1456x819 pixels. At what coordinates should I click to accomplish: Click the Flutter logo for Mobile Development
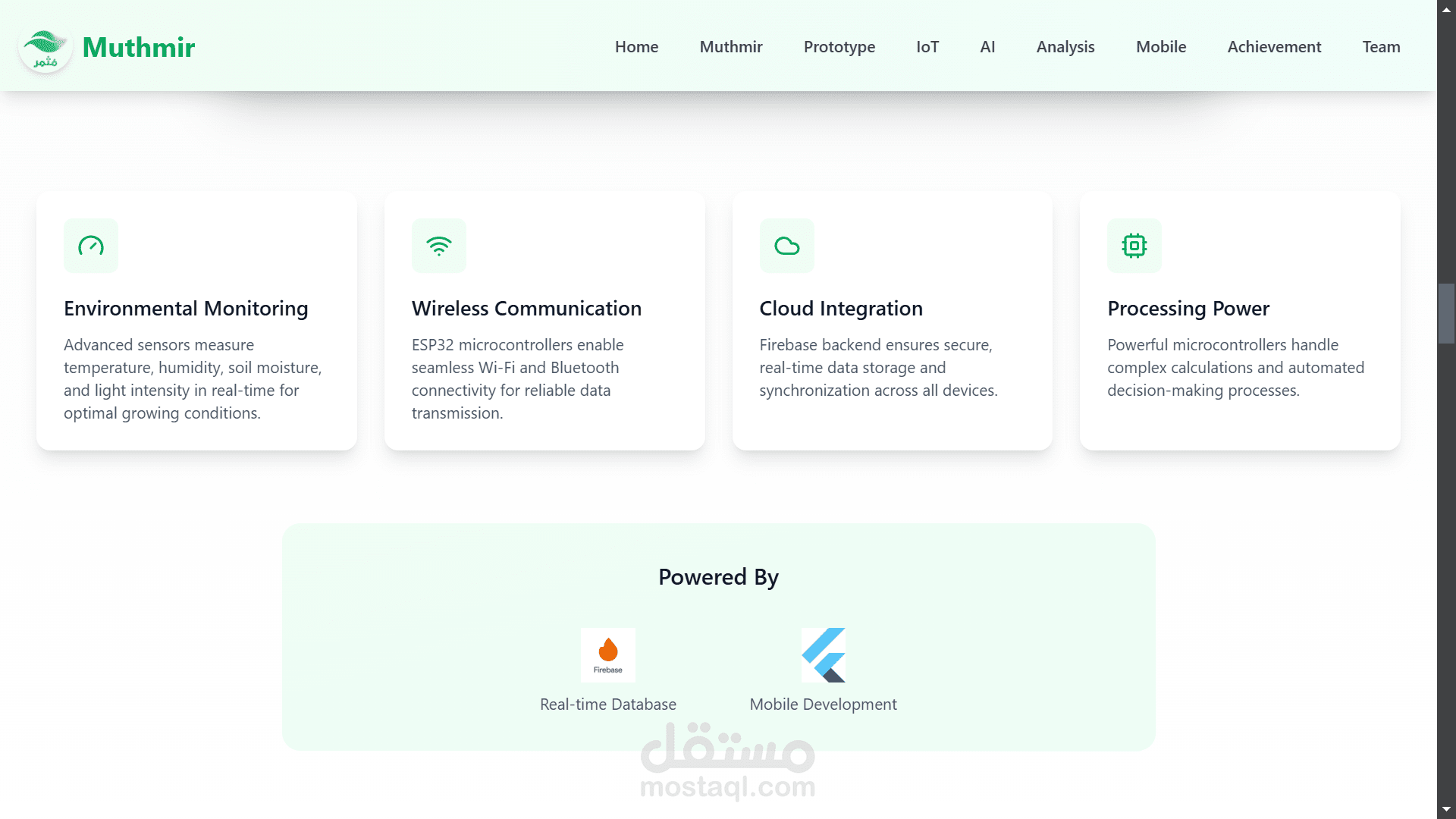pos(824,654)
